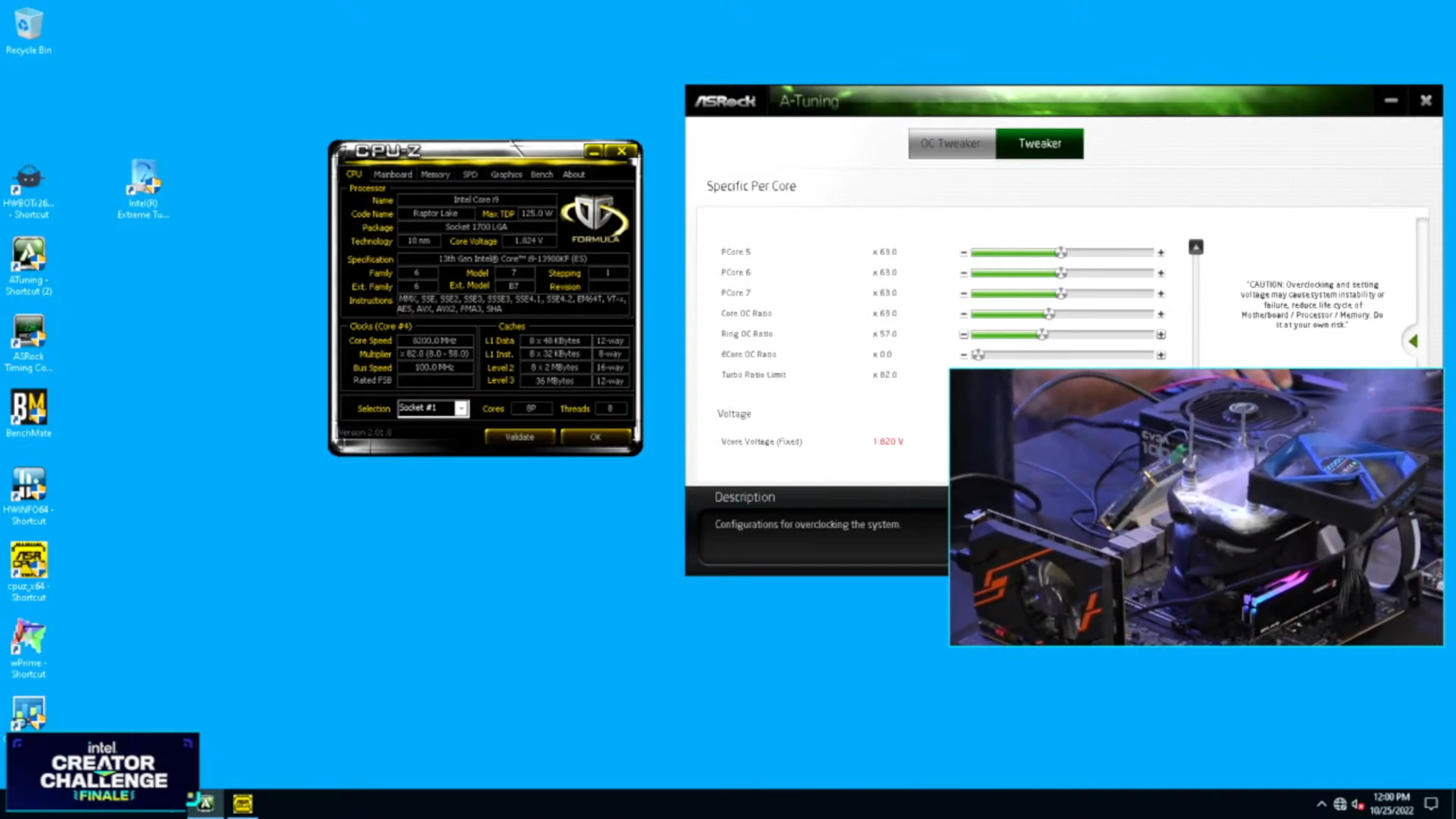Open the Memory tab in CPU-Z

pos(435,175)
